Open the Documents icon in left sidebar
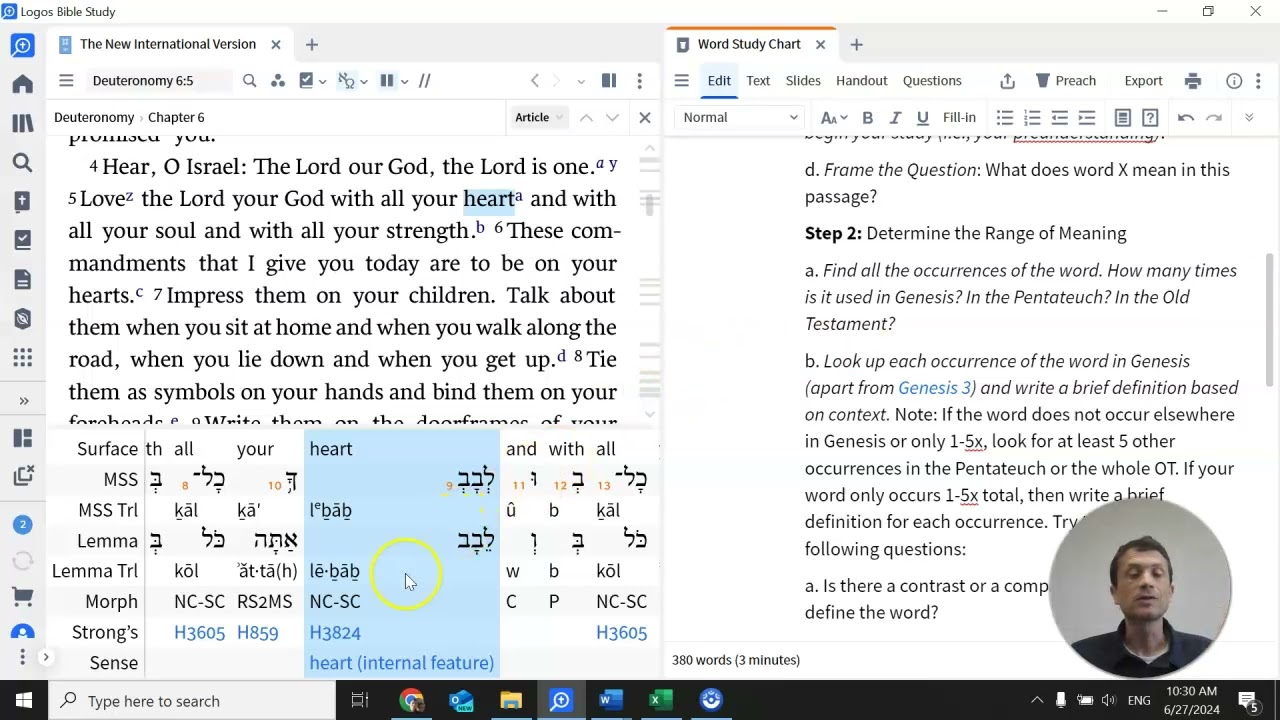The height and width of the screenshot is (720, 1280). [x=22, y=280]
